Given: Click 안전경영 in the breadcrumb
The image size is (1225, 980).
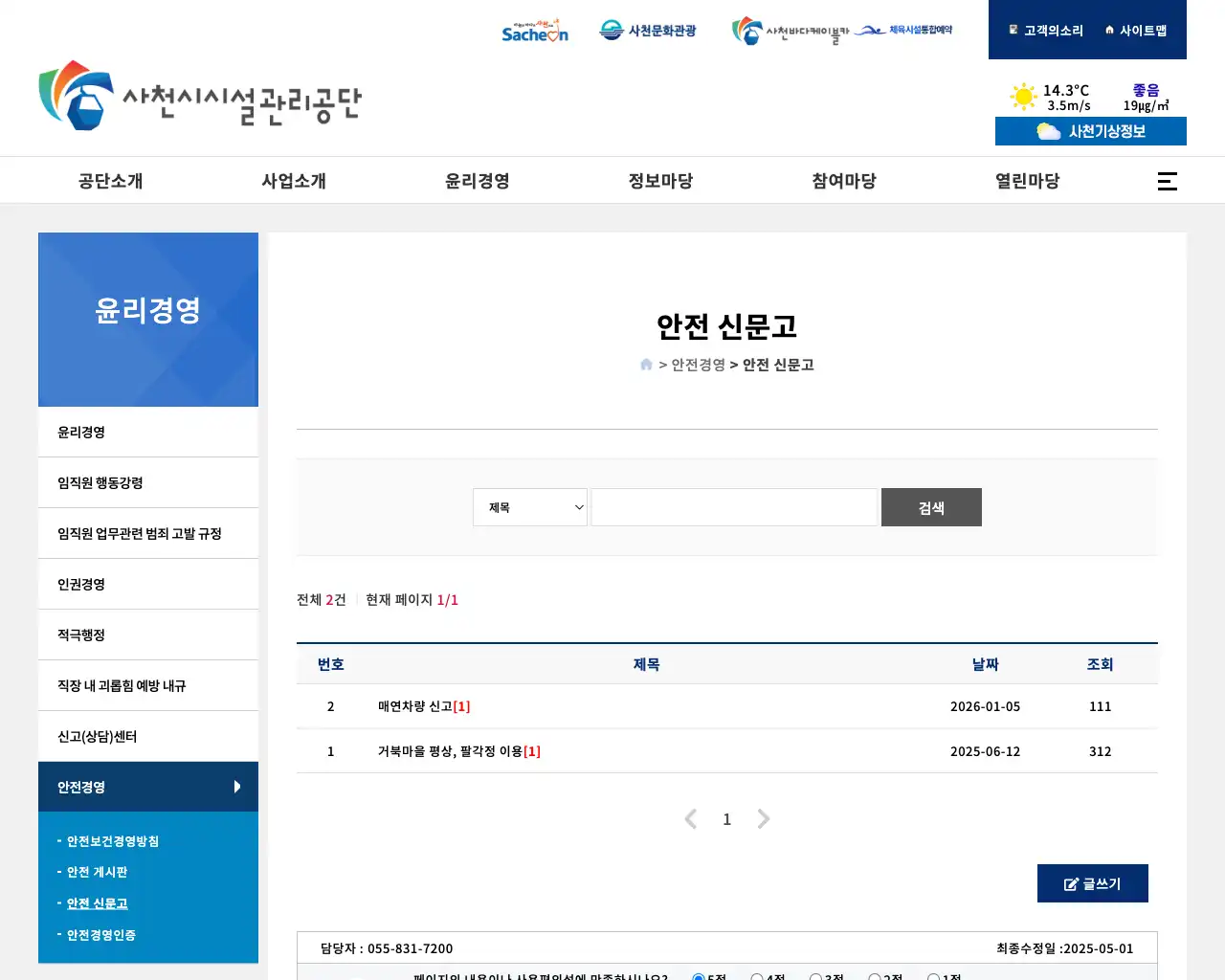Looking at the screenshot, I should [x=699, y=365].
